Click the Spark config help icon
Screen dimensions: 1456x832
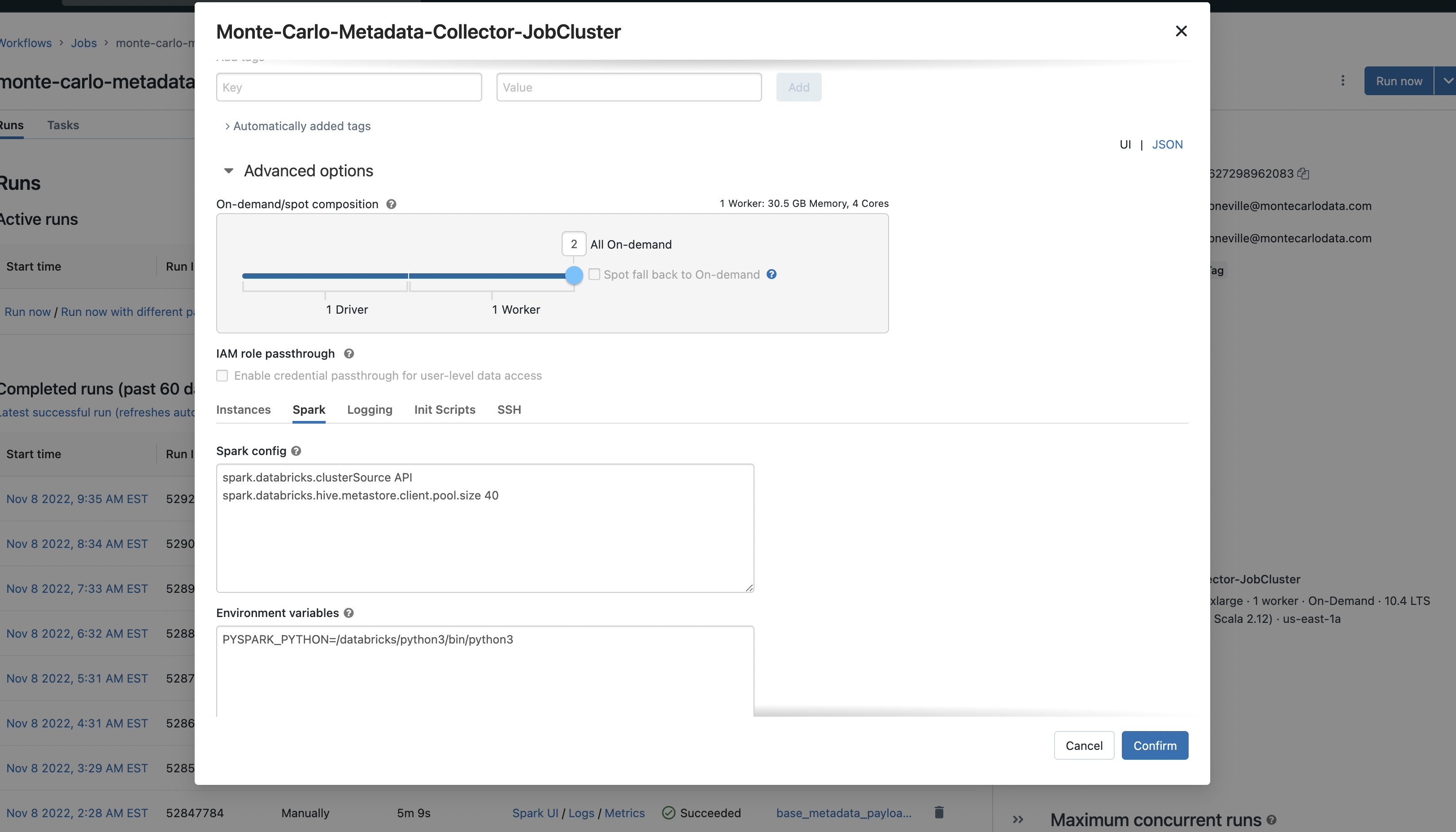click(x=296, y=451)
